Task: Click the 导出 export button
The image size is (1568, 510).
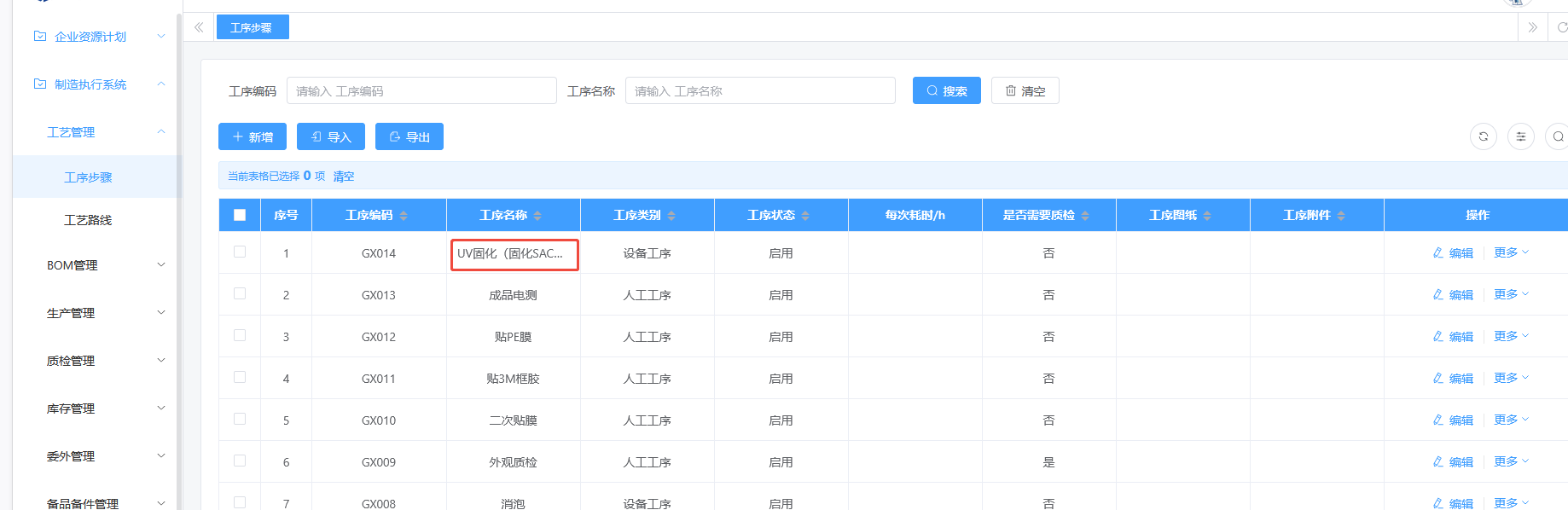Action: 409,136
